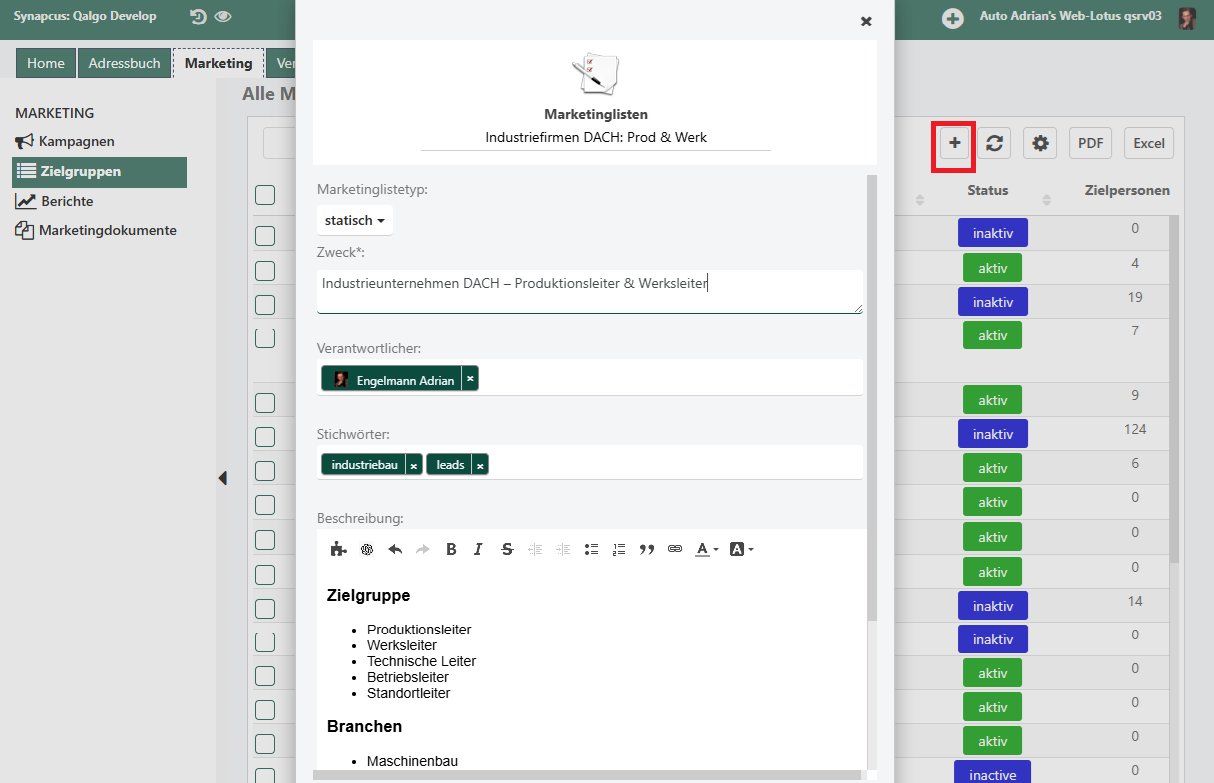Toggle bold formatting in Beschreibung

tap(451, 549)
